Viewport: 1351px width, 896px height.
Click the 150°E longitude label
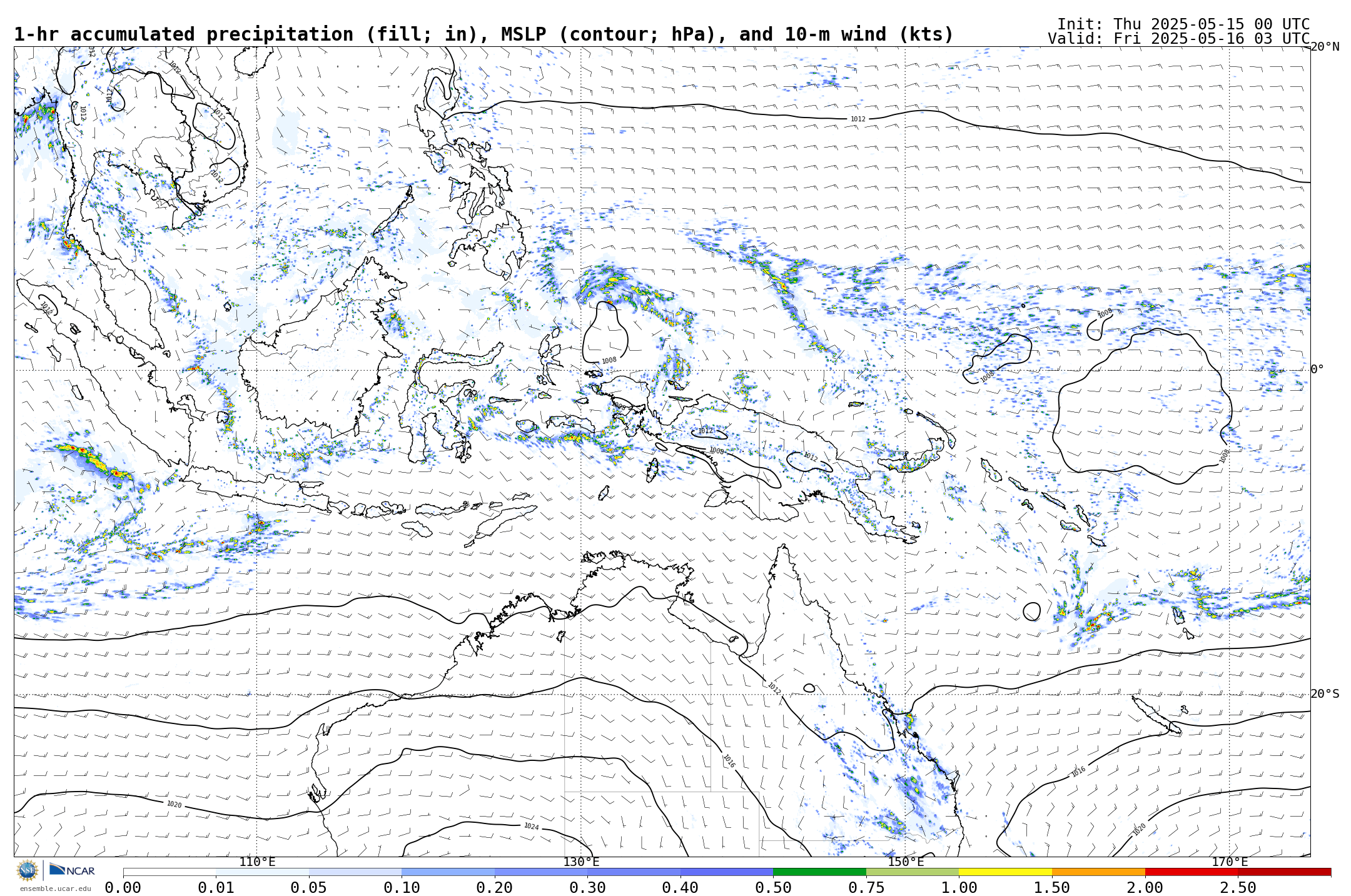point(905,862)
